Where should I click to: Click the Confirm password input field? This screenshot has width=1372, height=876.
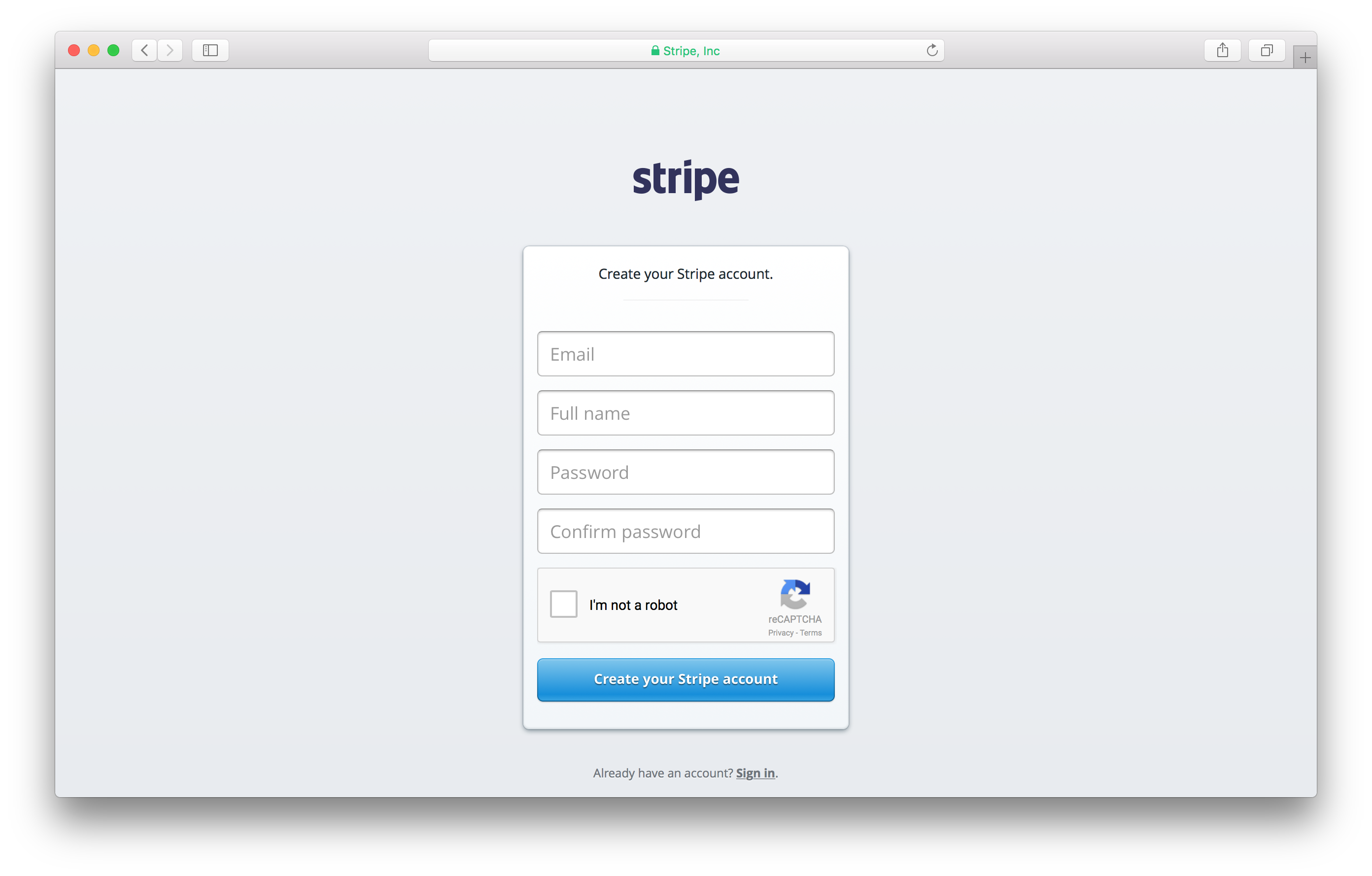(686, 531)
